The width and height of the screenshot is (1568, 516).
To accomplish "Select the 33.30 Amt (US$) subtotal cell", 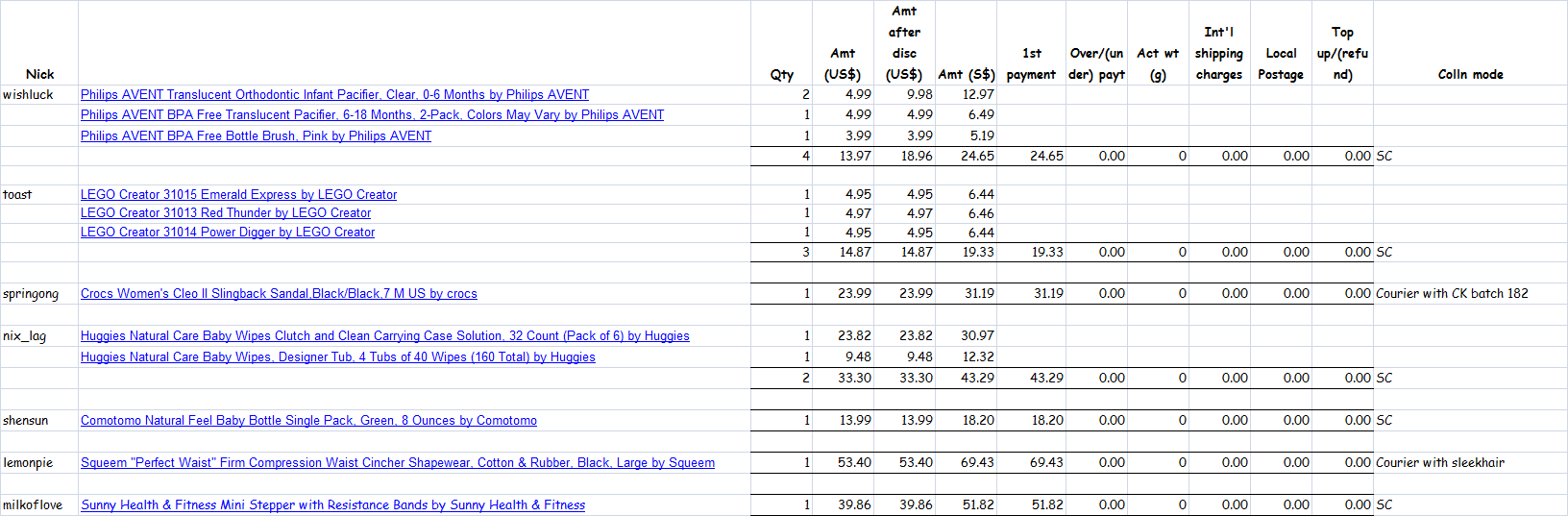I will coord(843,378).
